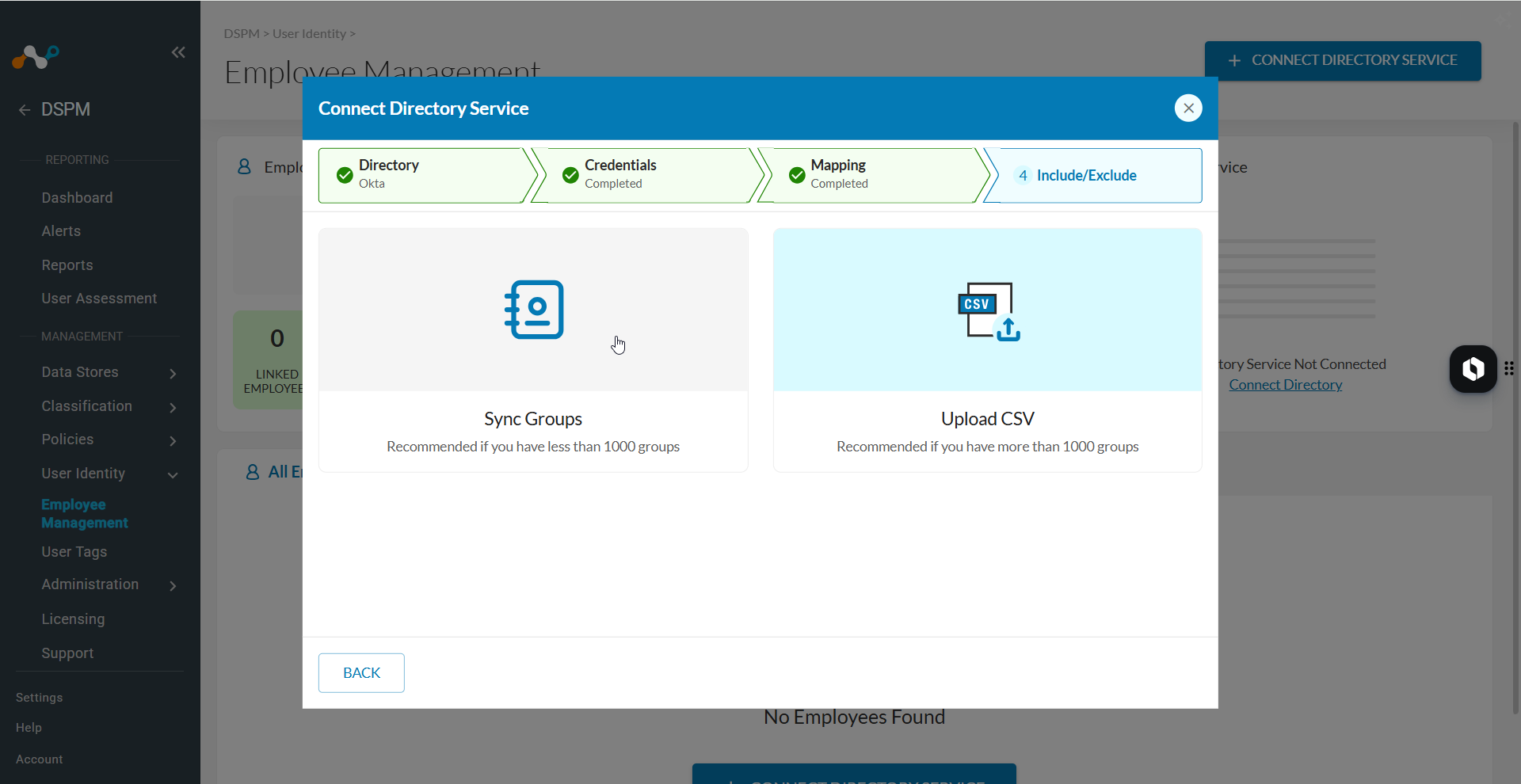This screenshot has height=784, width=1521.
Task: Click the page vertical scrollbar
Action: click(1515, 418)
